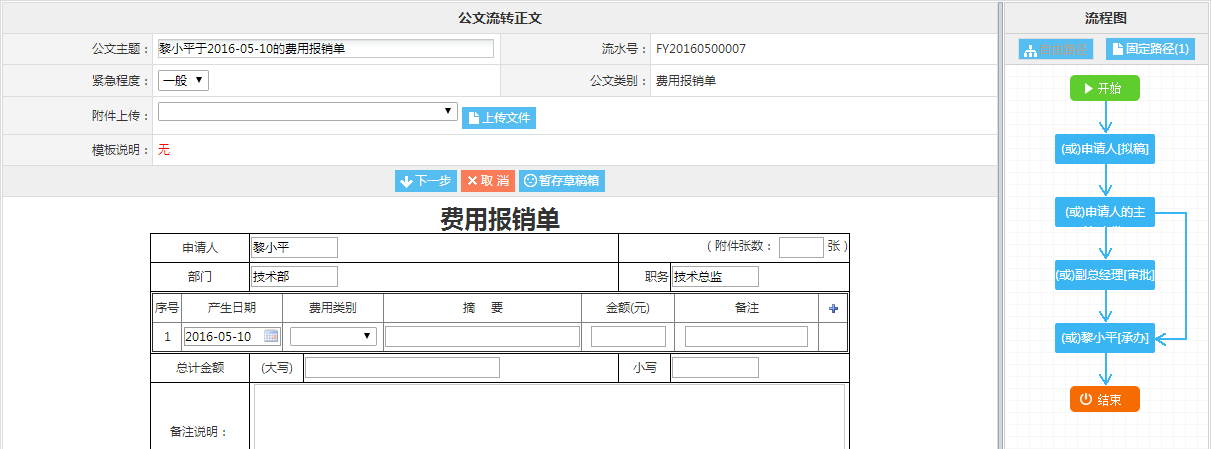Open the 费用类别 expense type dropdown
This screenshot has height=449, width=1211.
334,337
